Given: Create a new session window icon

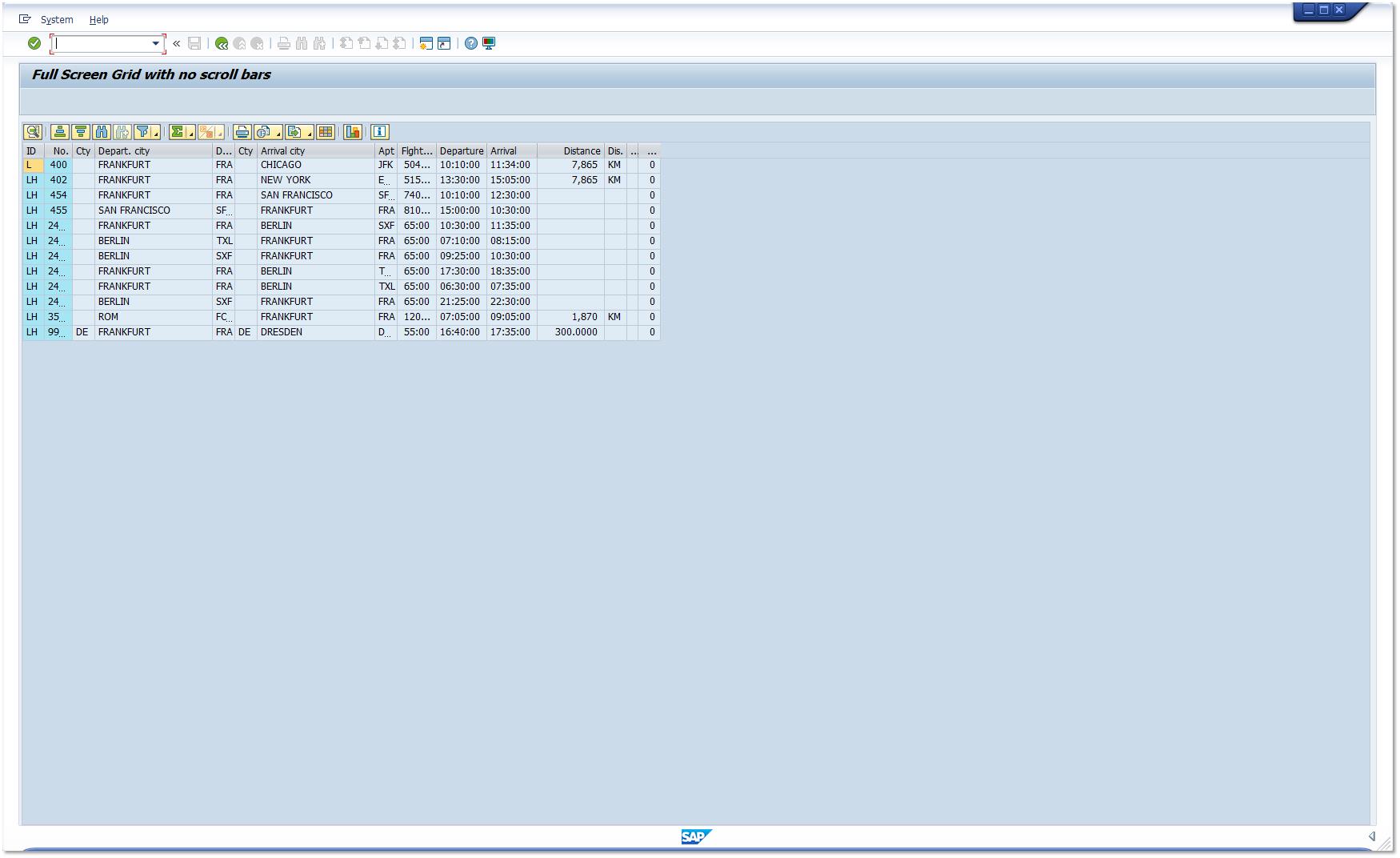Looking at the screenshot, I should point(426,43).
